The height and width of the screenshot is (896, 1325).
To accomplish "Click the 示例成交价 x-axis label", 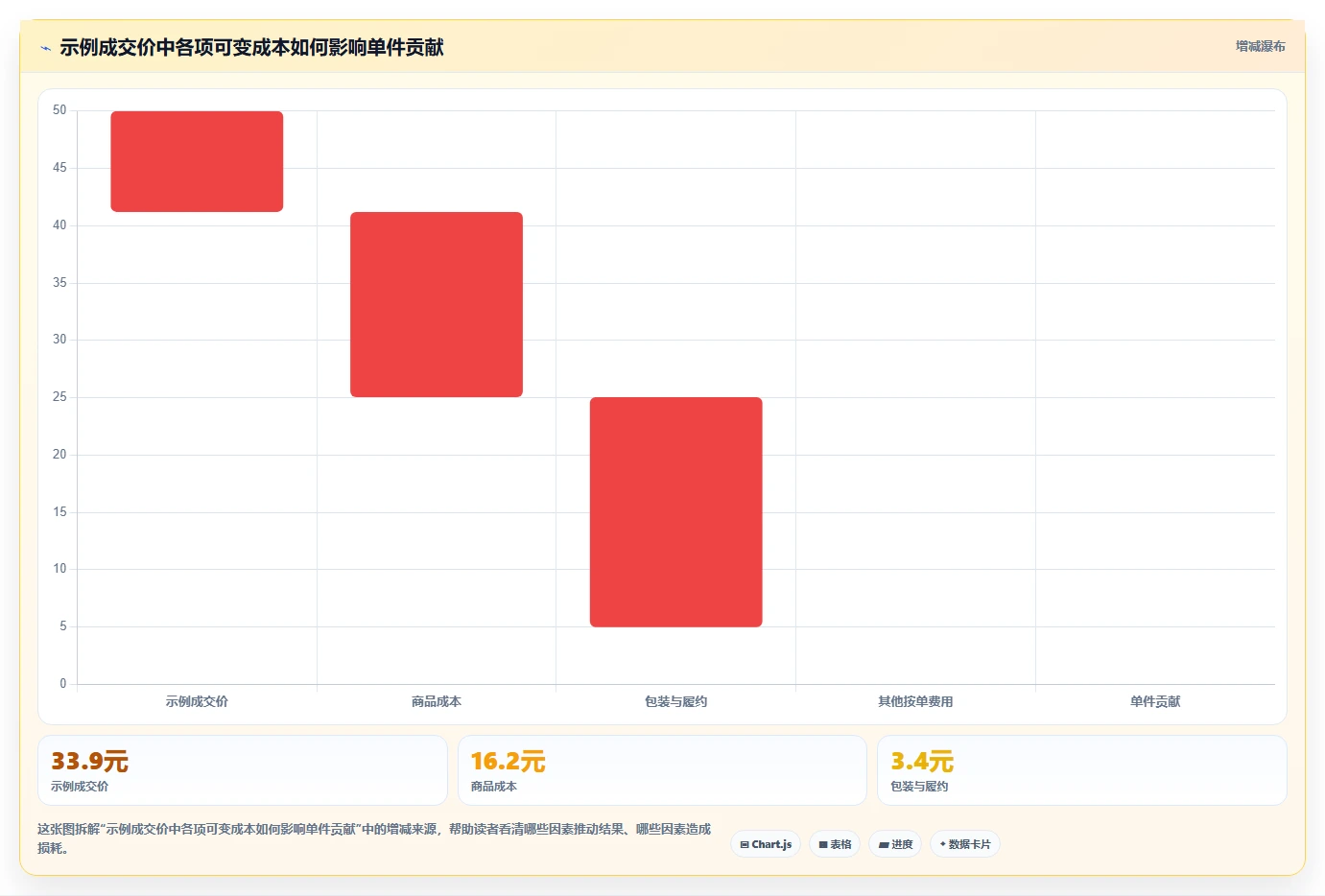I will pyautogui.click(x=197, y=701).
